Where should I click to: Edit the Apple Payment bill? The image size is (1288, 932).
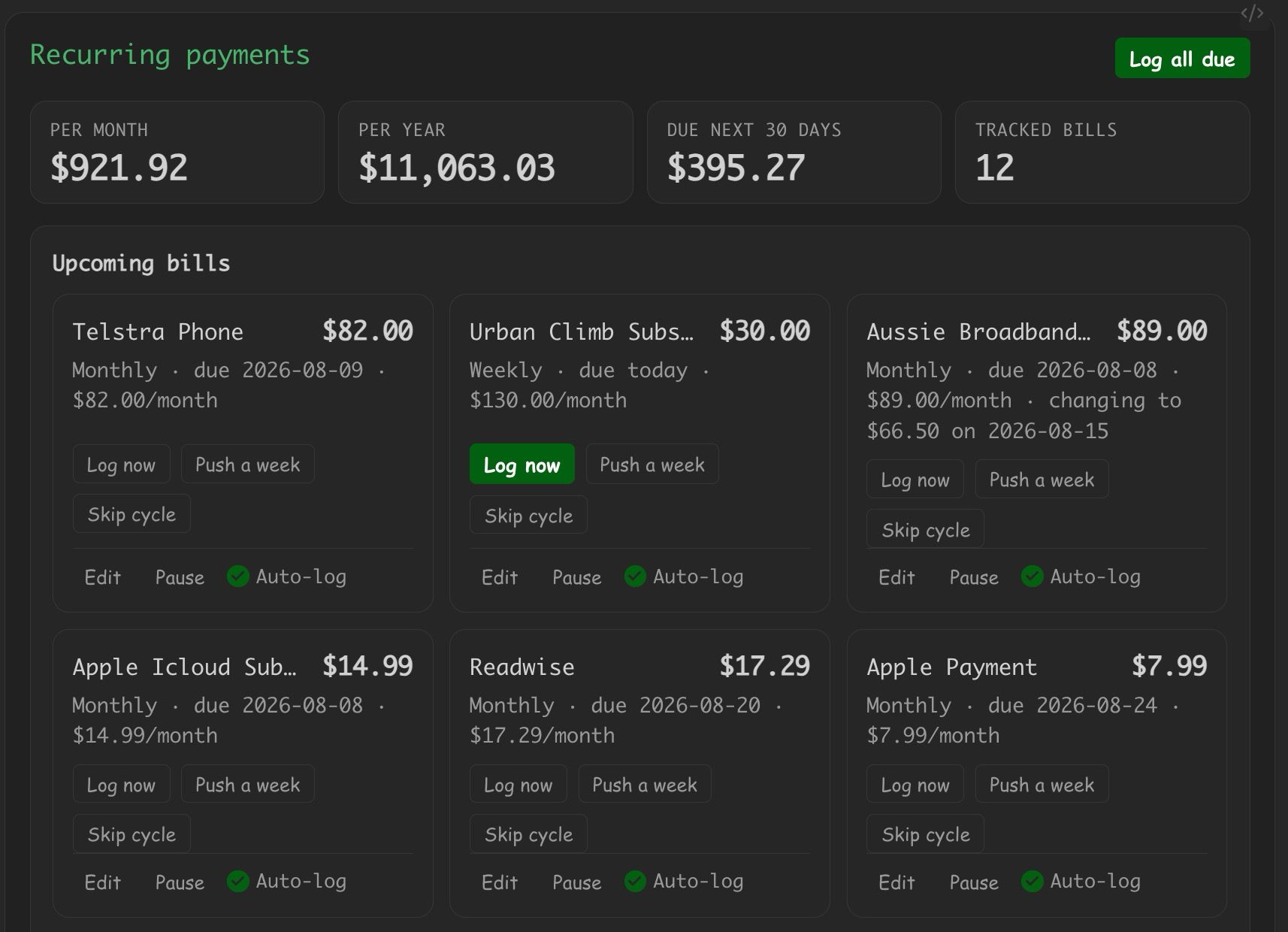click(896, 882)
